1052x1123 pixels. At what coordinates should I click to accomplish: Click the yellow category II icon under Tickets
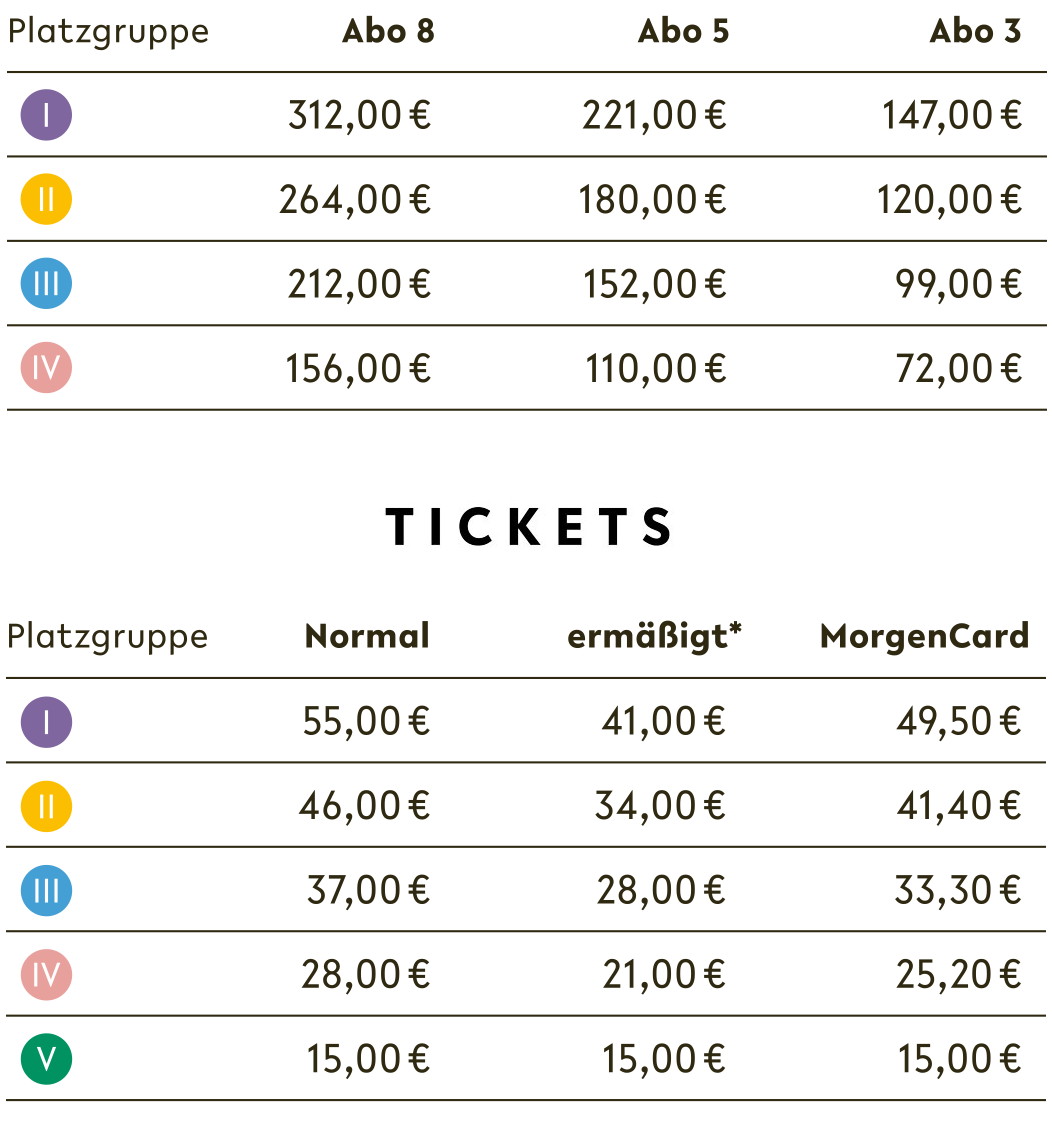click(x=46, y=805)
